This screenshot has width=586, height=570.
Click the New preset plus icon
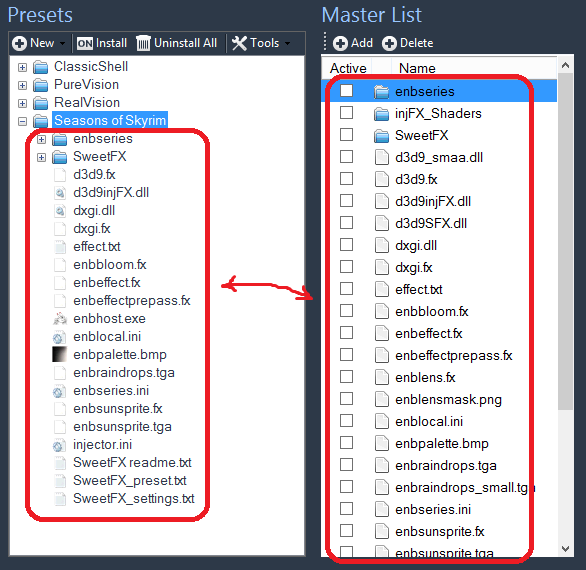pos(19,43)
